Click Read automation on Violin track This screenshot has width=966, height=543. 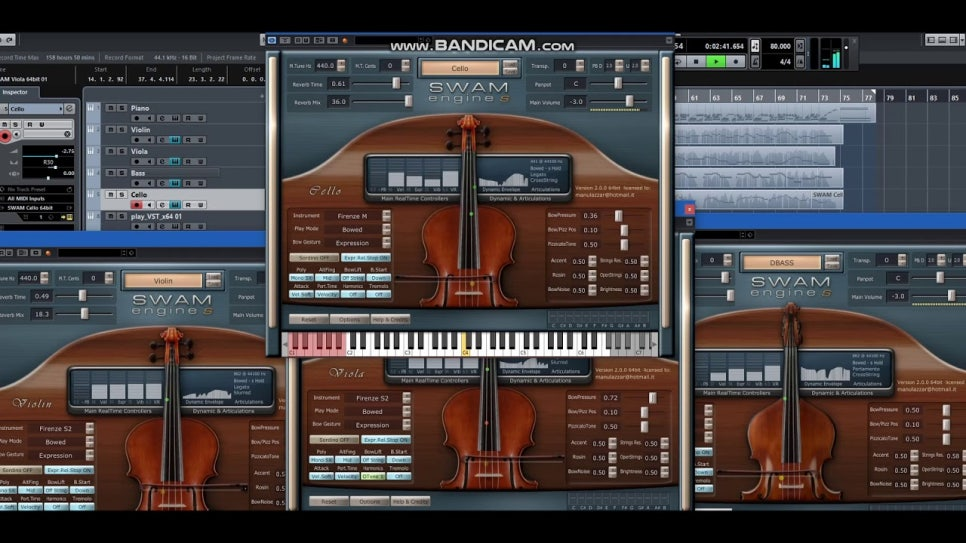click(x=188, y=140)
